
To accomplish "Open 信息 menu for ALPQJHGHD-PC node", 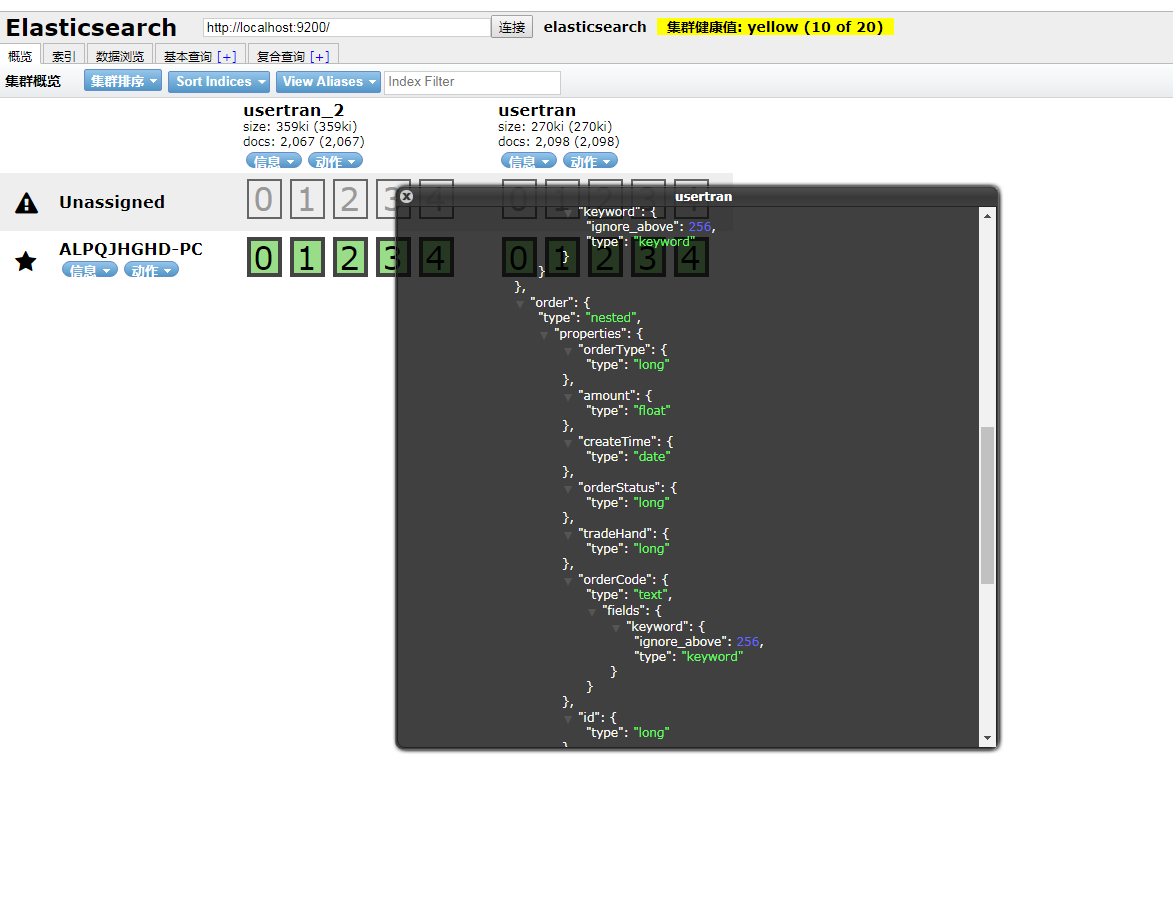I will [x=90, y=270].
